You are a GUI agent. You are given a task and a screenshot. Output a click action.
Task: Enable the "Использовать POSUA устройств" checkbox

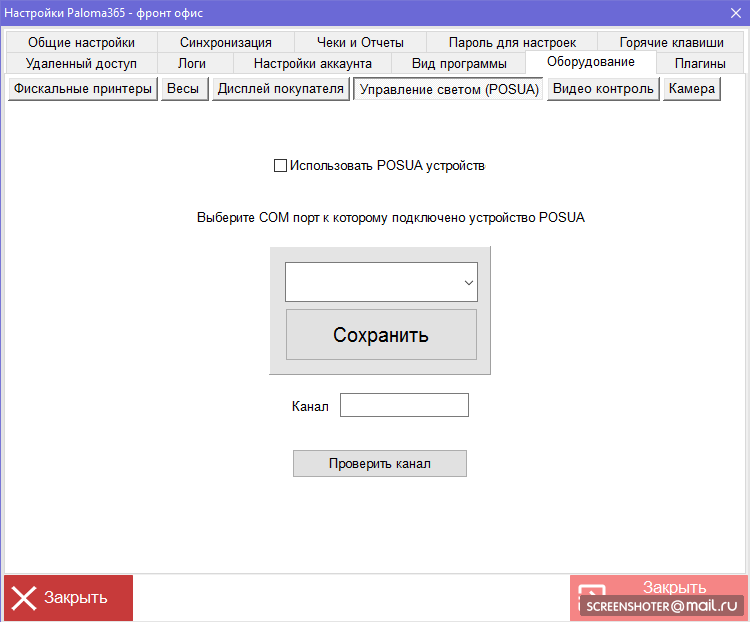click(x=280, y=166)
